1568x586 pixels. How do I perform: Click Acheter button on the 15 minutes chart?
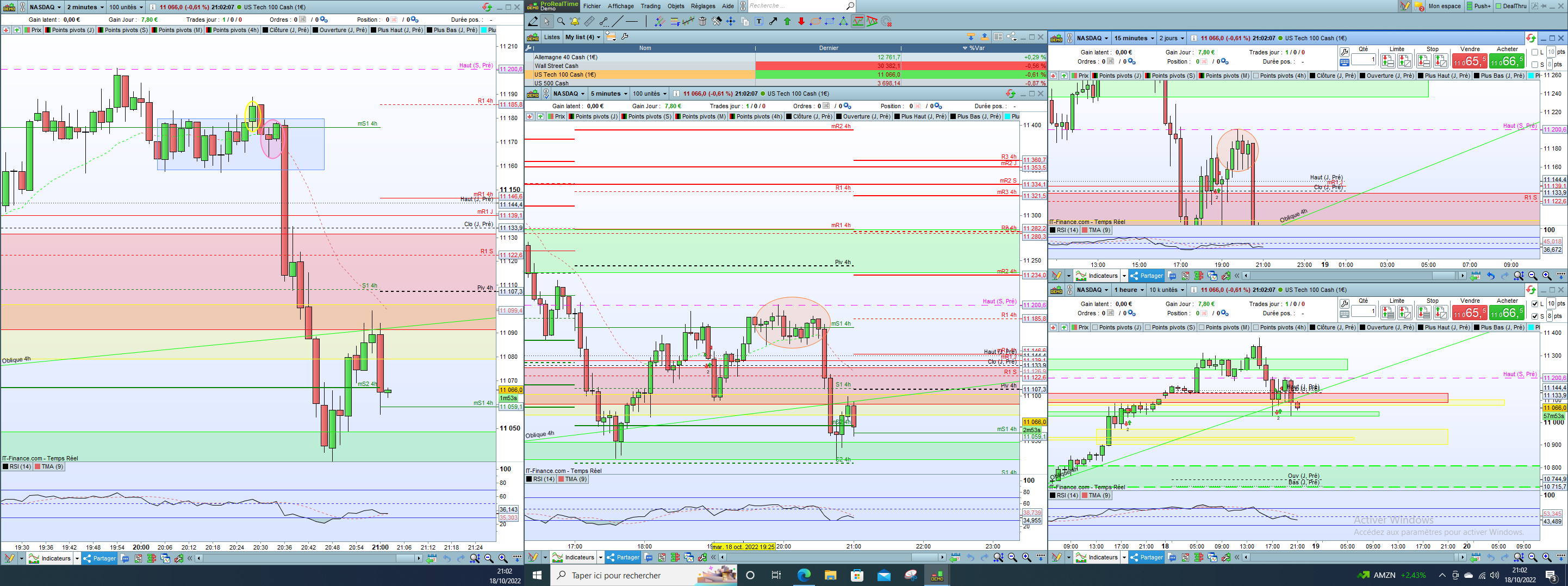1506,61
